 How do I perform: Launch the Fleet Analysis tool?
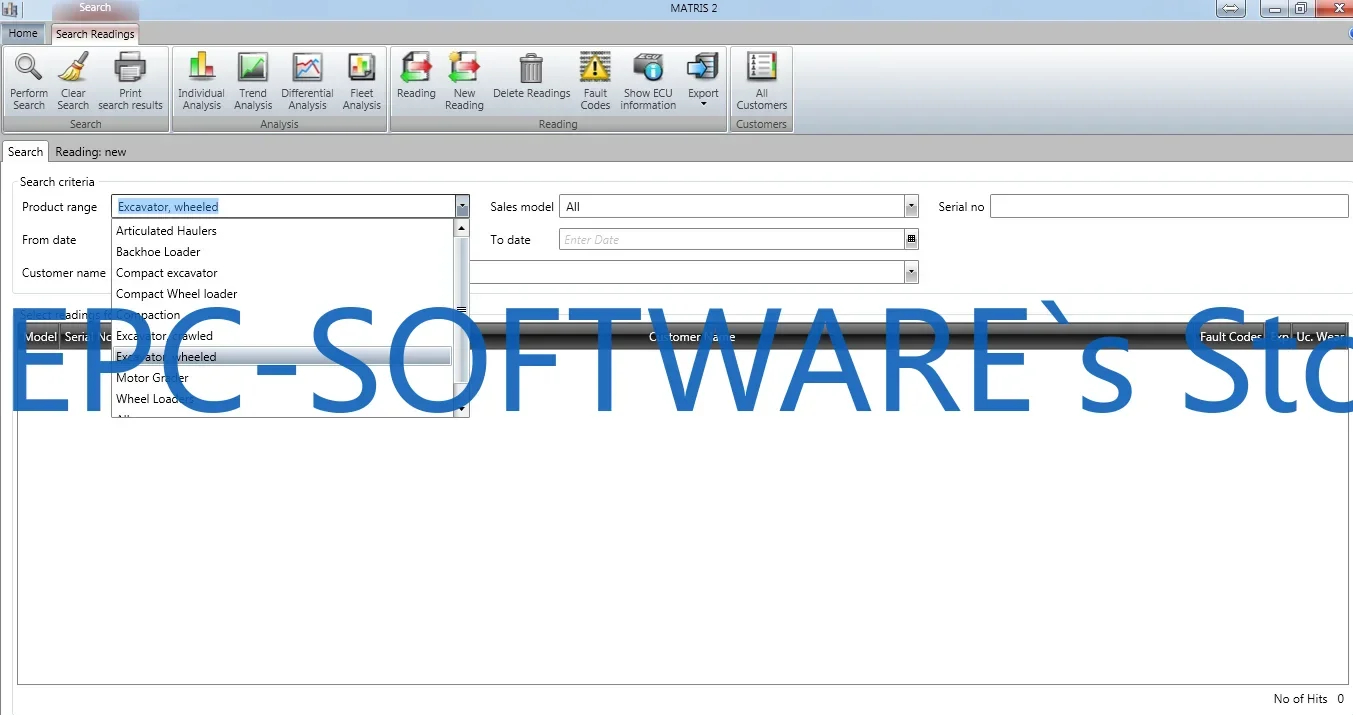[x=361, y=81]
